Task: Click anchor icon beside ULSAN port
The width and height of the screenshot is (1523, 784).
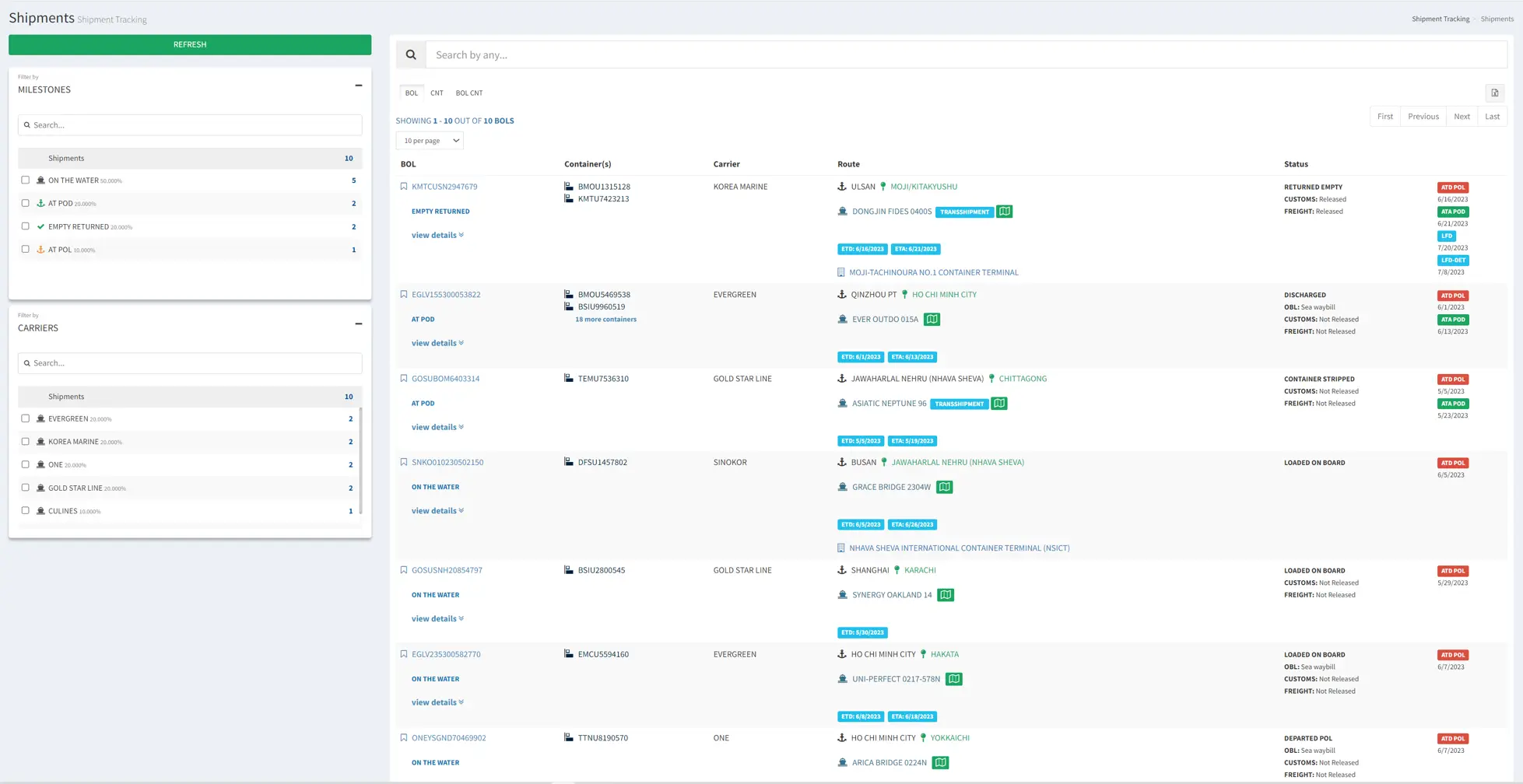Action: 841,187
